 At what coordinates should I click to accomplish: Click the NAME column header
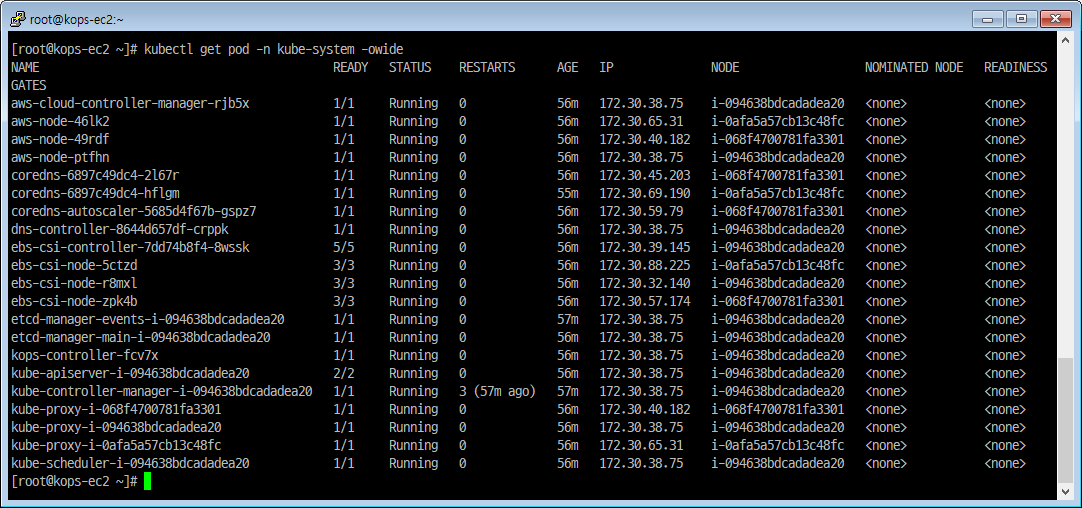(26, 68)
